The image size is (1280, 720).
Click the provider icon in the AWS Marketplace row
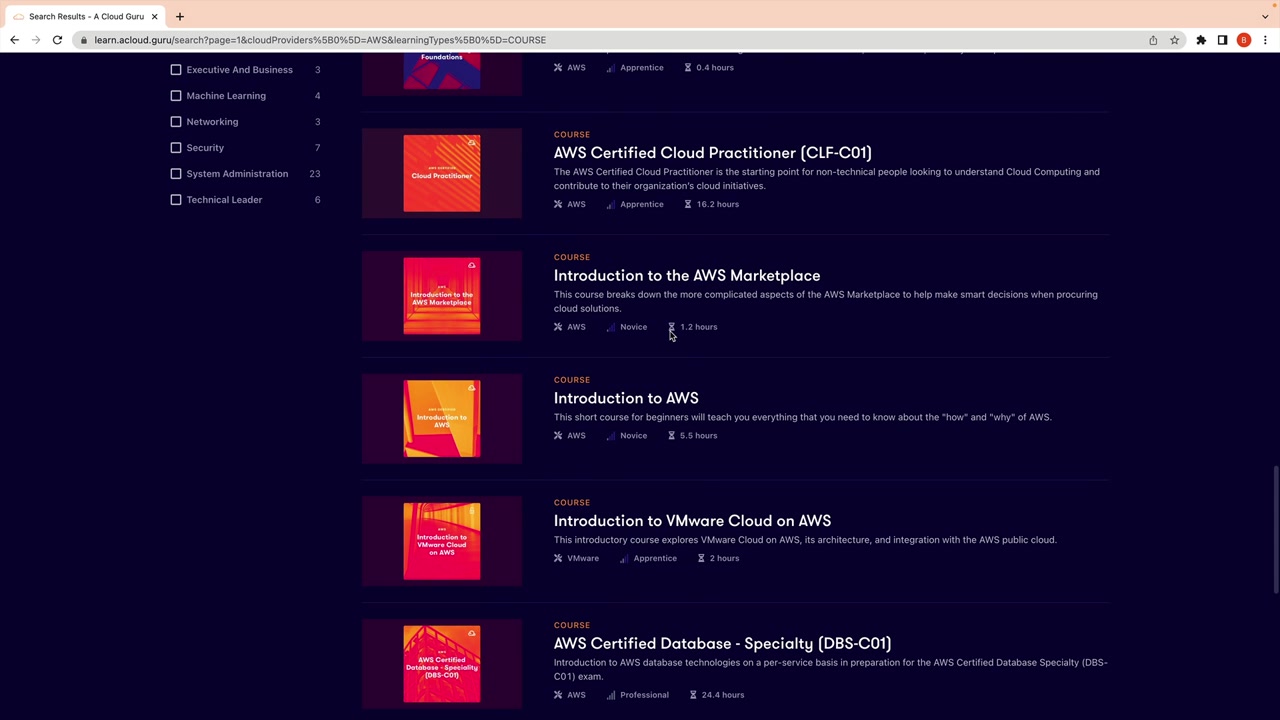pyautogui.click(x=558, y=327)
